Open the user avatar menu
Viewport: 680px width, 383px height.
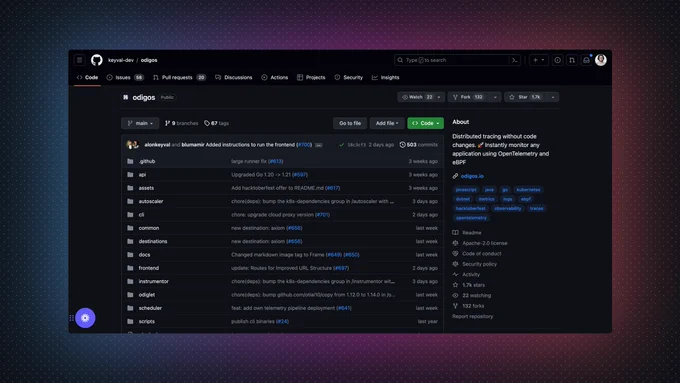pyautogui.click(x=601, y=60)
